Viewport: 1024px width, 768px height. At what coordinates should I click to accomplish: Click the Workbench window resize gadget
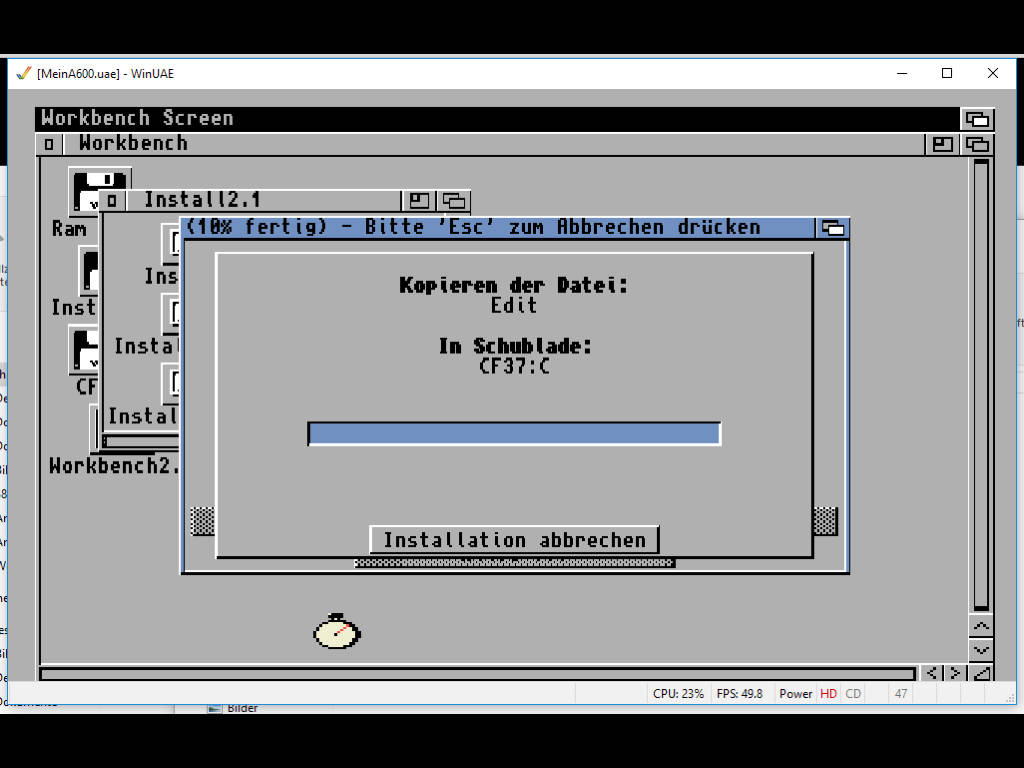(x=981, y=674)
